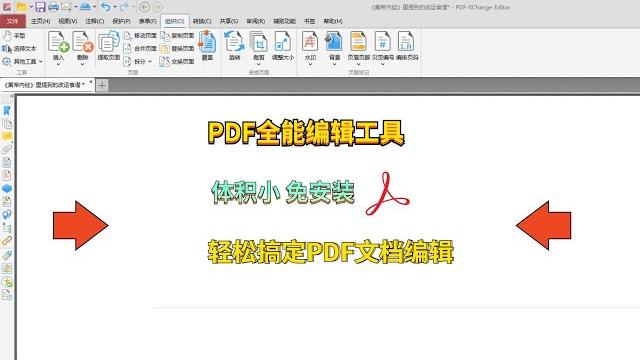Click the Duplicate Pages (复制页面) button

click(x=177, y=36)
